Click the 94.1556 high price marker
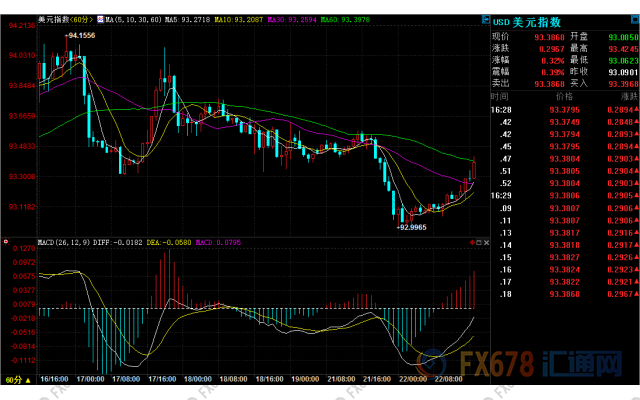The image size is (640, 400). coord(80,36)
